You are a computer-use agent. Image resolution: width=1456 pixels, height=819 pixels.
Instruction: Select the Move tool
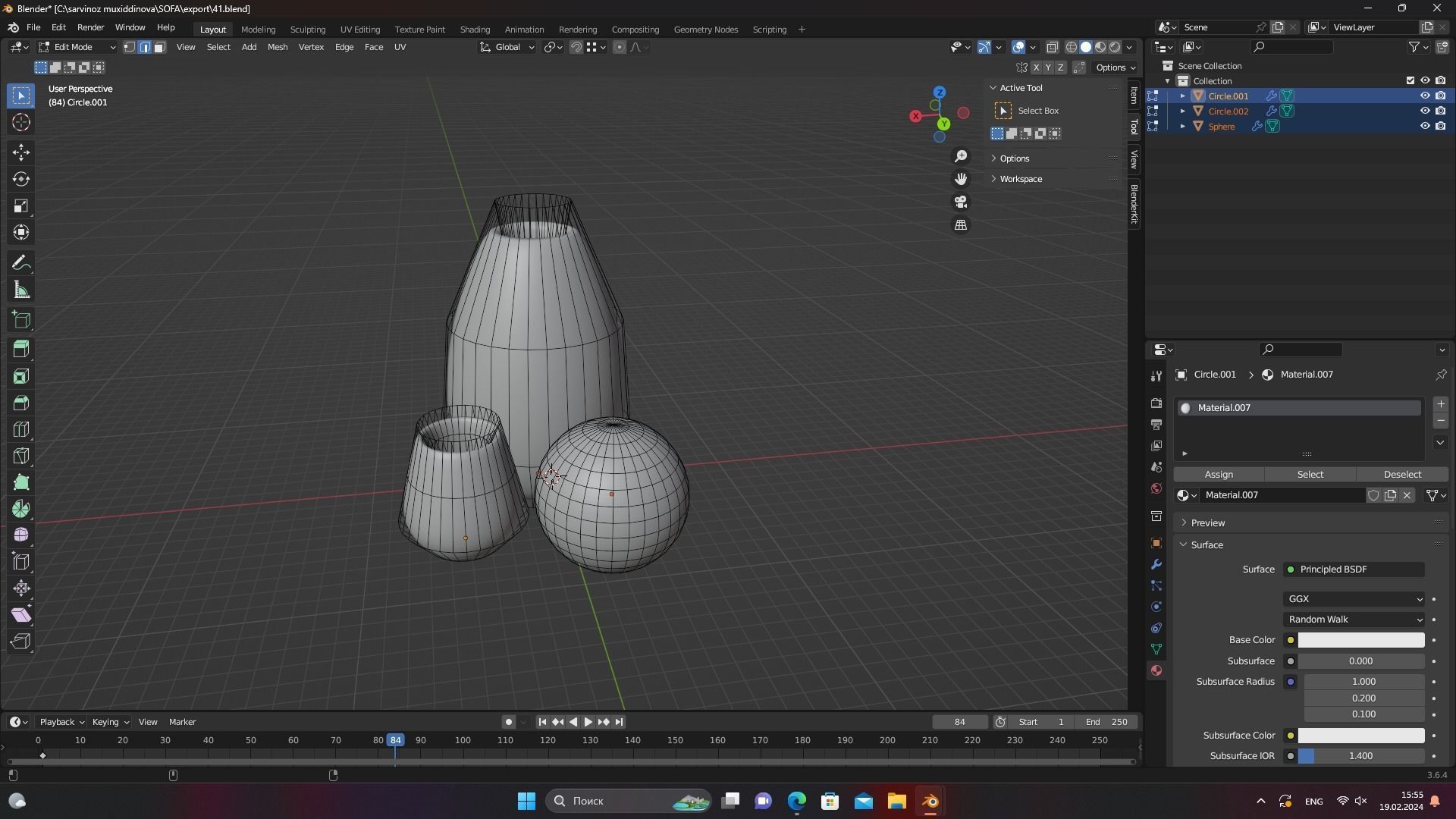point(21,152)
